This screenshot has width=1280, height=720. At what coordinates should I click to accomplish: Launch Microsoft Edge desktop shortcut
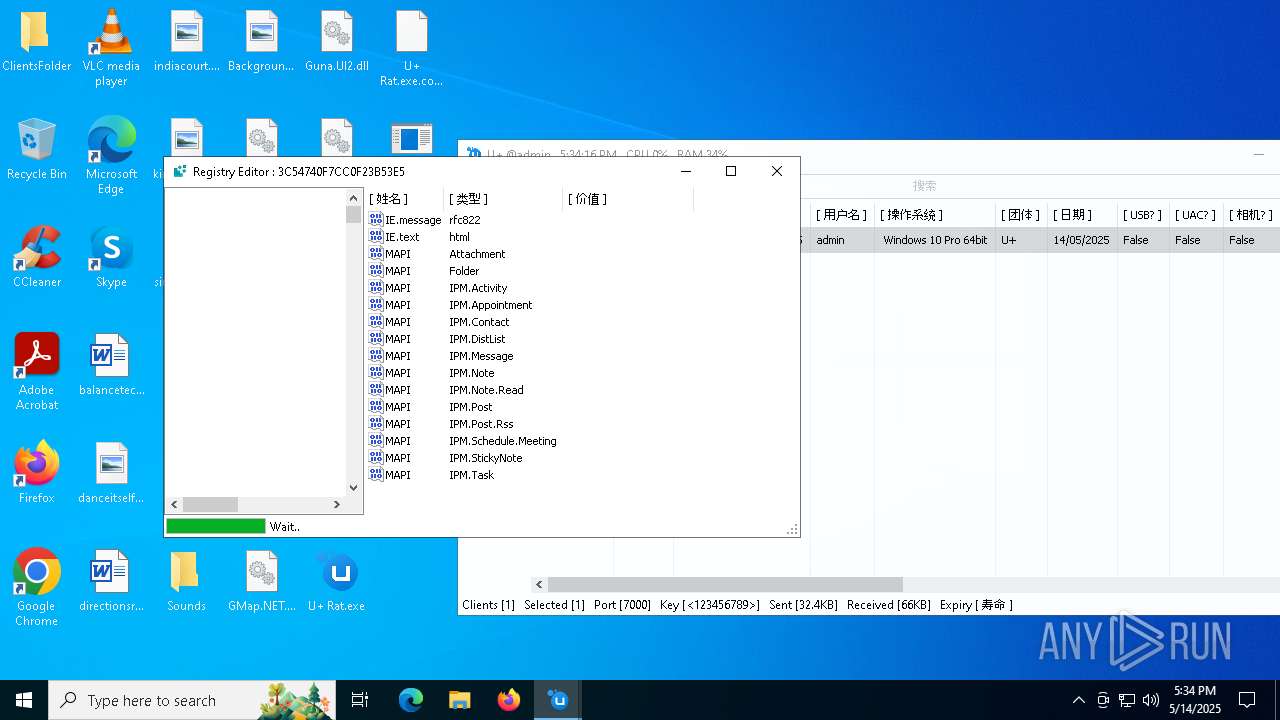coord(111,156)
